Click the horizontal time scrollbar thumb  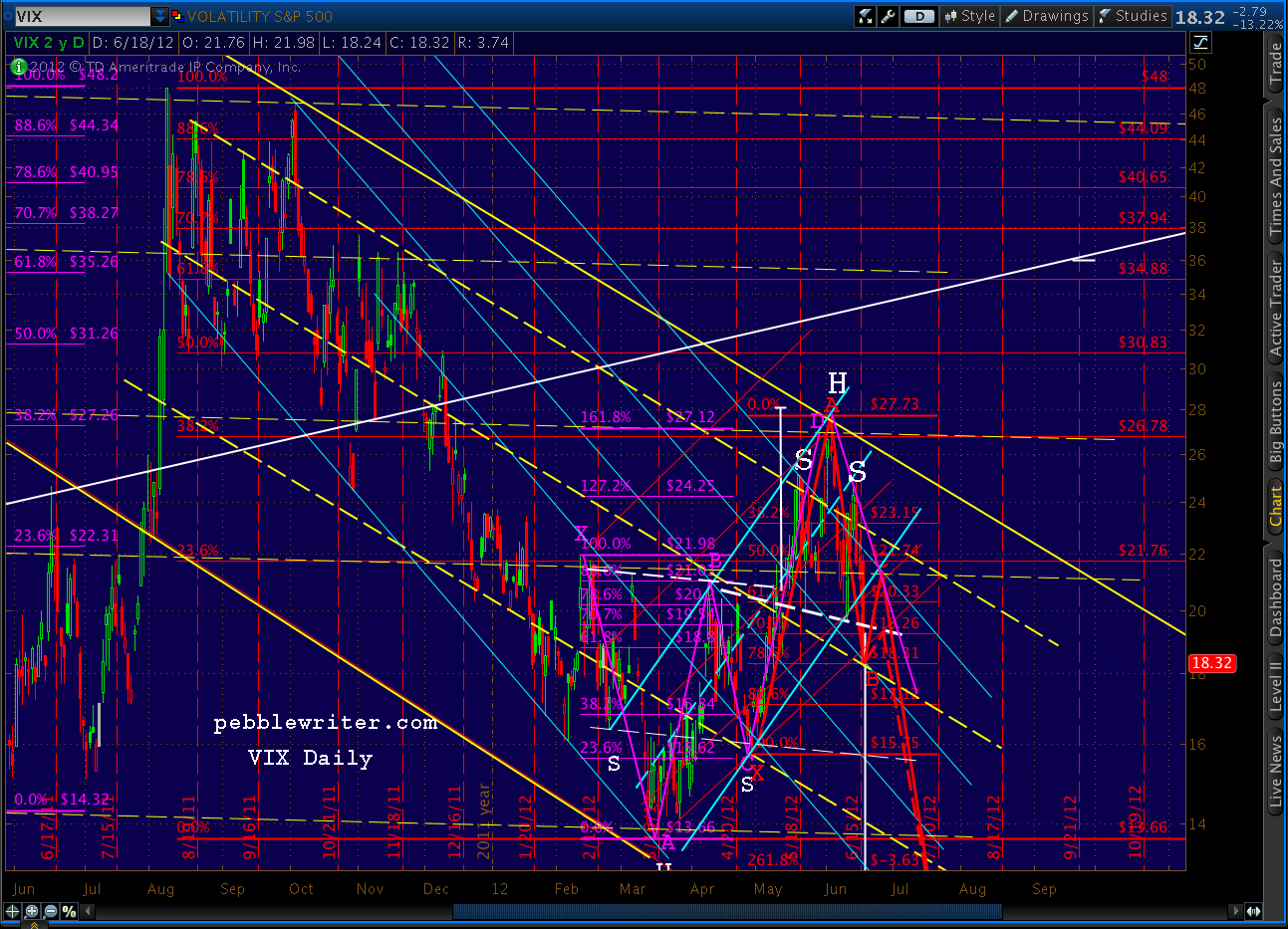727,911
